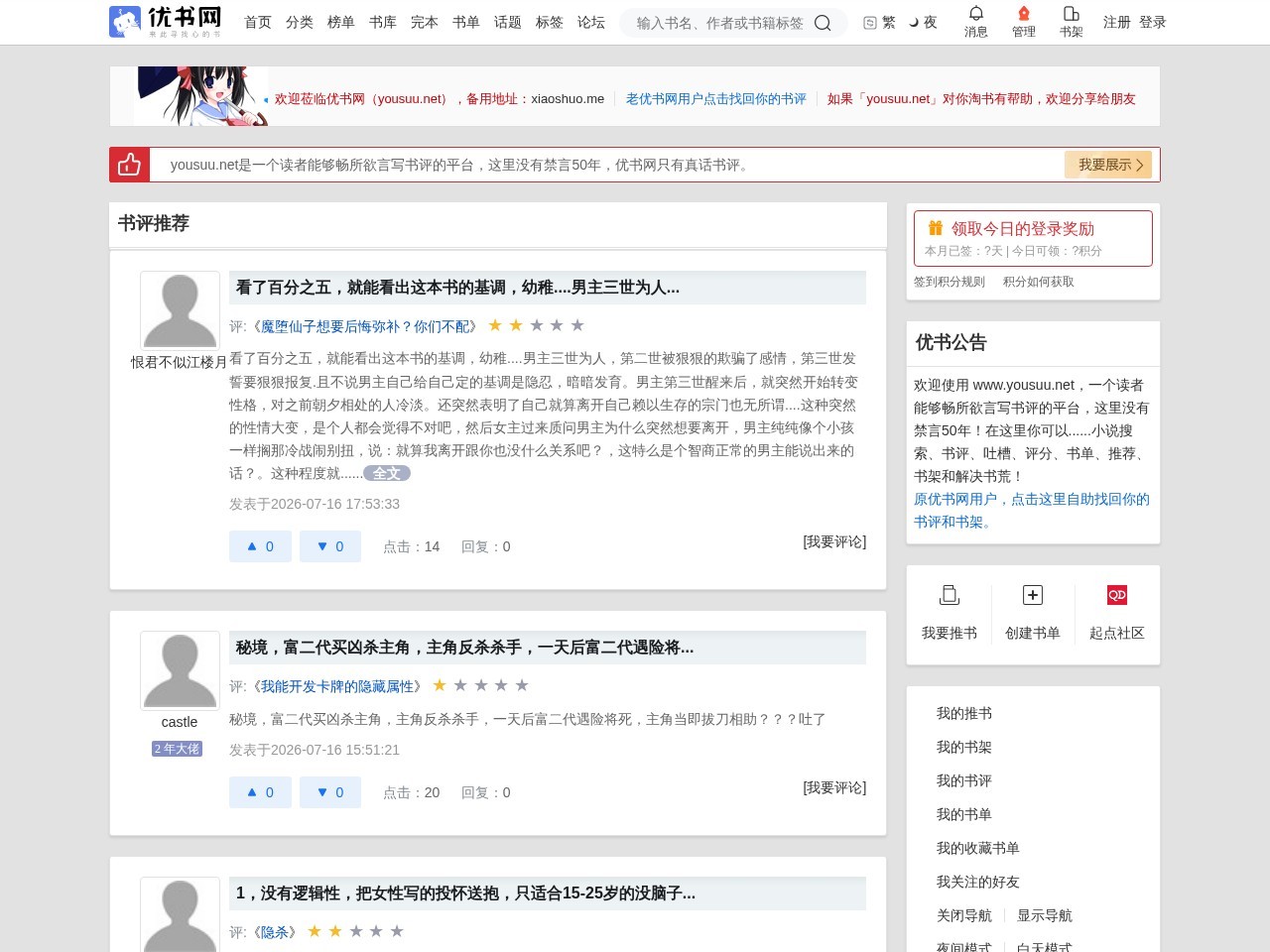
Task: Upvote the 魔堕仙子 review
Action: tap(260, 546)
